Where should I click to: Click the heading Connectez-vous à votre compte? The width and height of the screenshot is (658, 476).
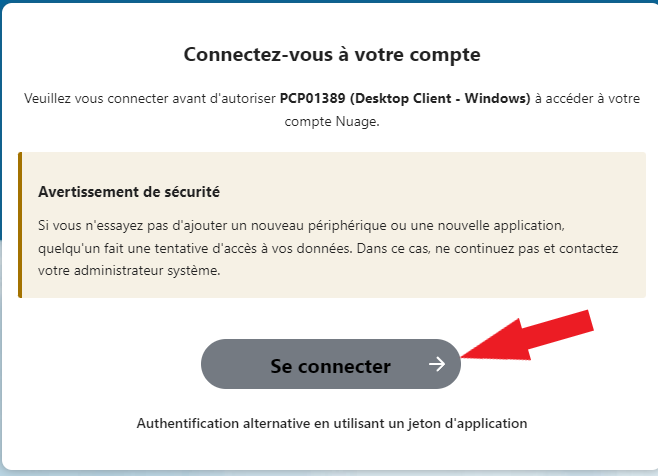[x=332, y=53]
